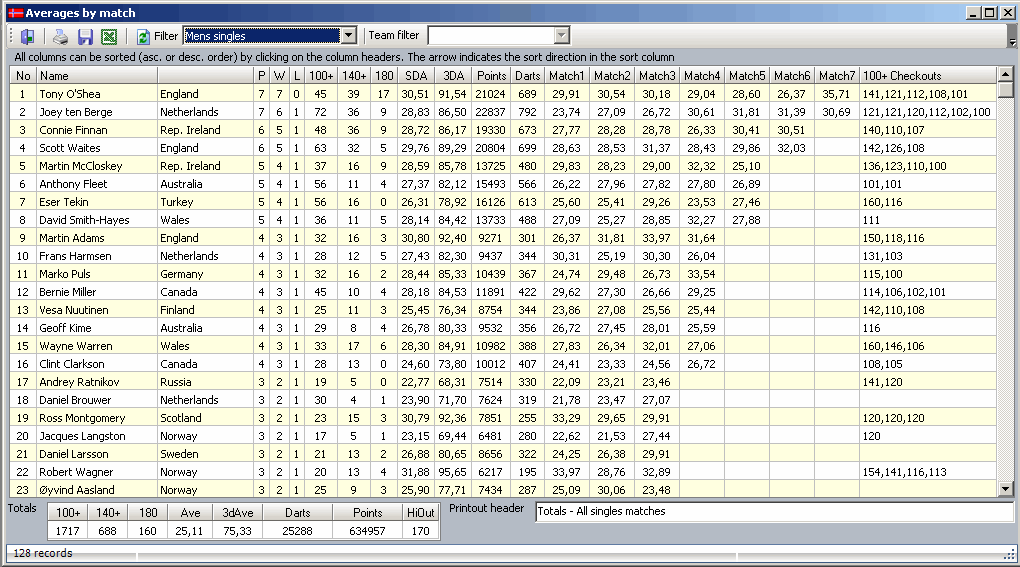This screenshot has height=567, width=1020.
Task: Export the table to Excel
Action: [109, 36]
